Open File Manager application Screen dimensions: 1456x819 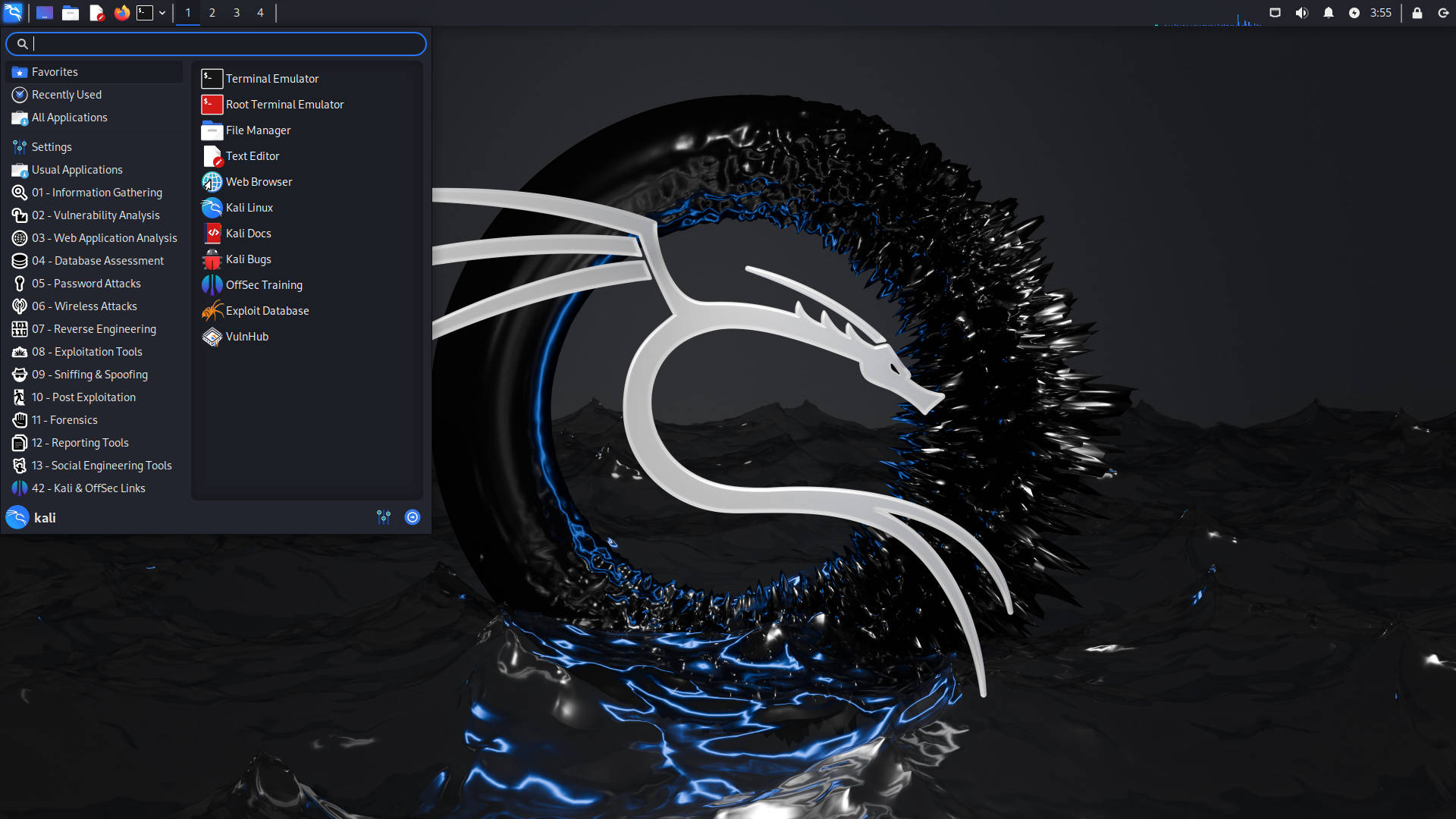[258, 130]
